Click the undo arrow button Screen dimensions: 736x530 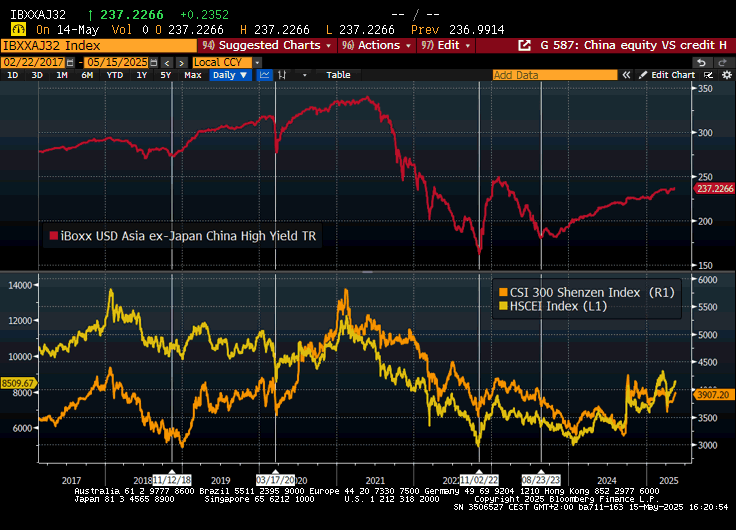[701, 62]
